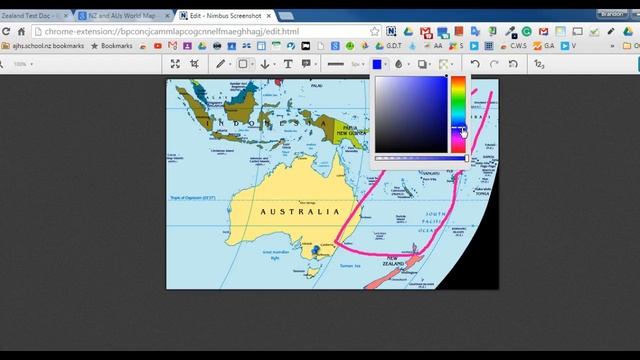Click the line thickness preview bar
This screenshot has height=360, width=640.
[336, 64]
